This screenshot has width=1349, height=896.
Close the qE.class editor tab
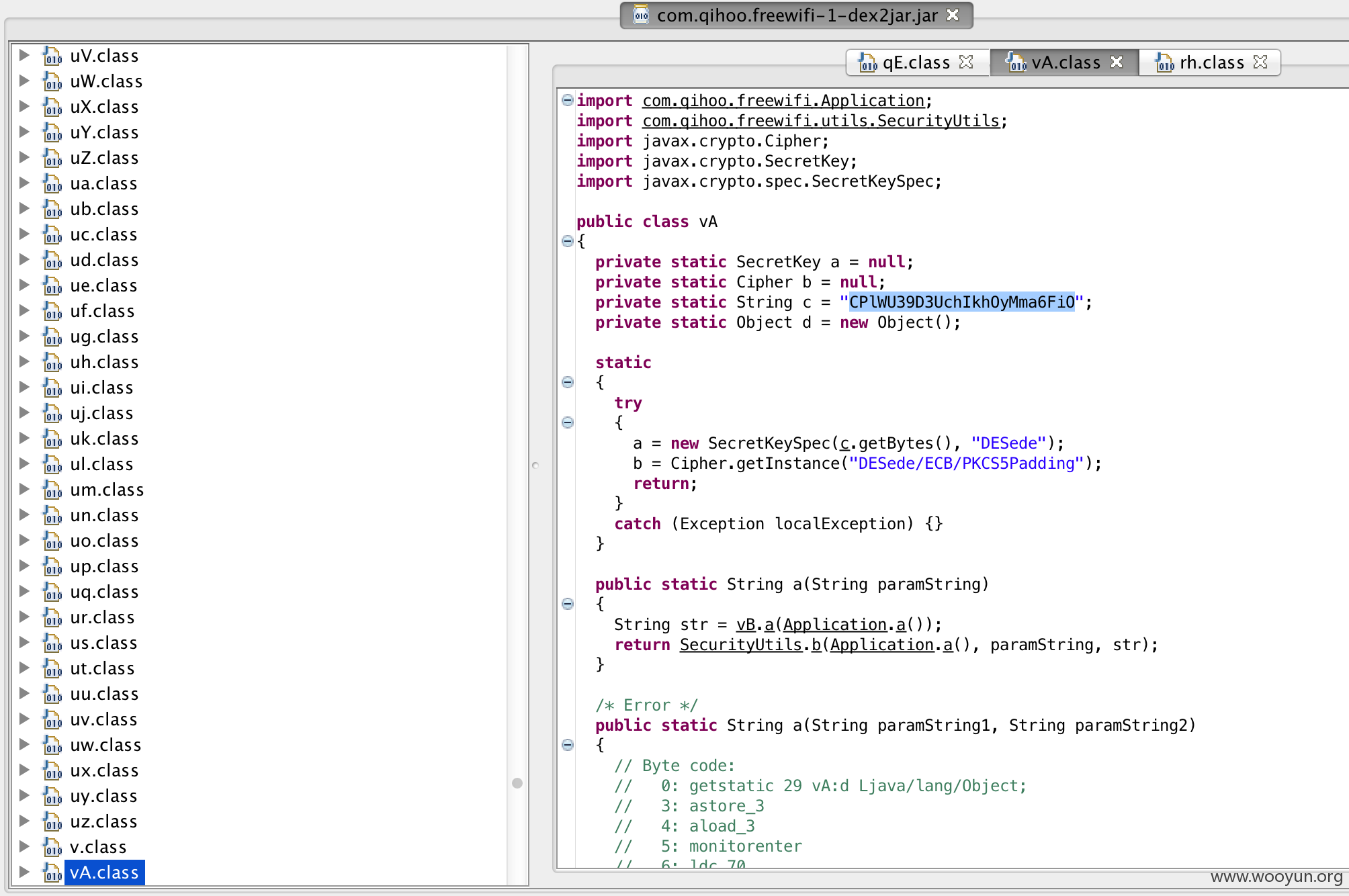point(966,62)
